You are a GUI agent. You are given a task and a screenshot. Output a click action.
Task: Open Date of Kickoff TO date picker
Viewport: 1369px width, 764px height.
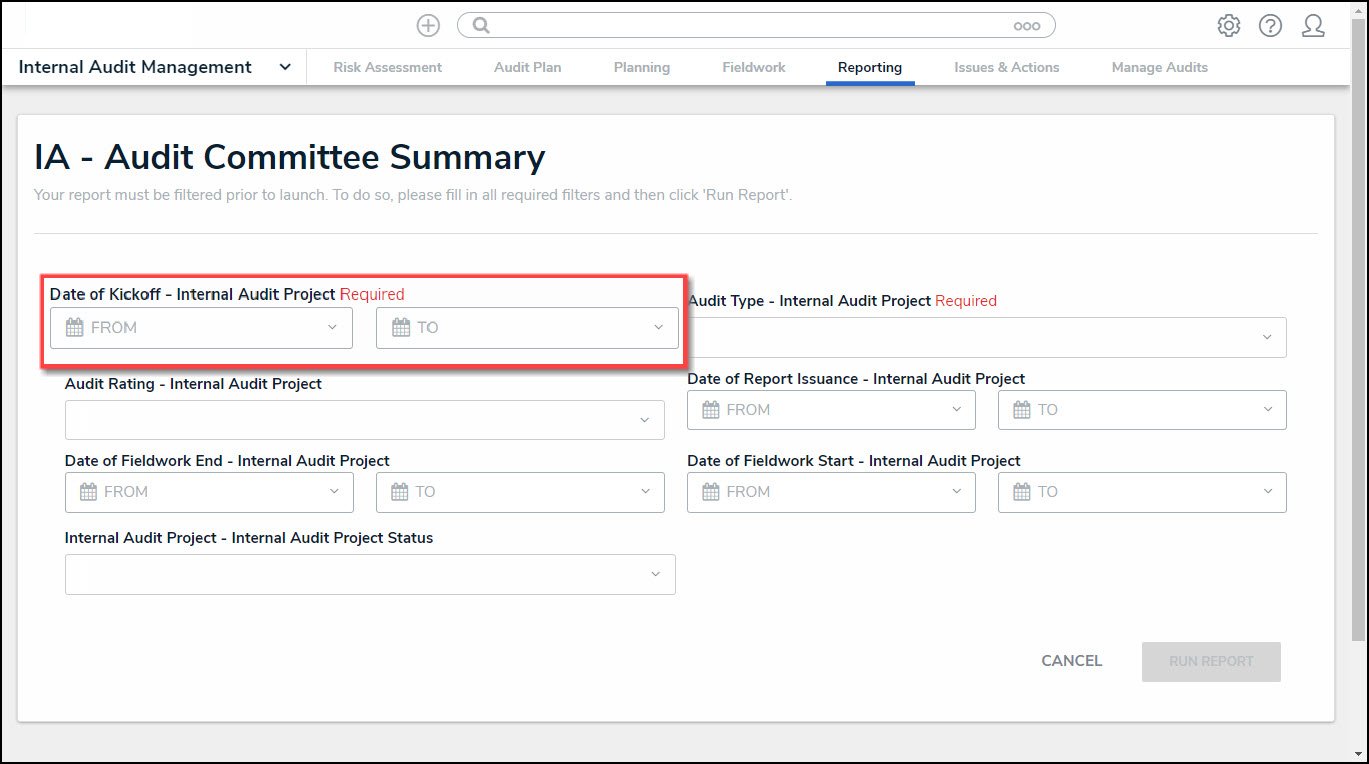tap(527, 328)
